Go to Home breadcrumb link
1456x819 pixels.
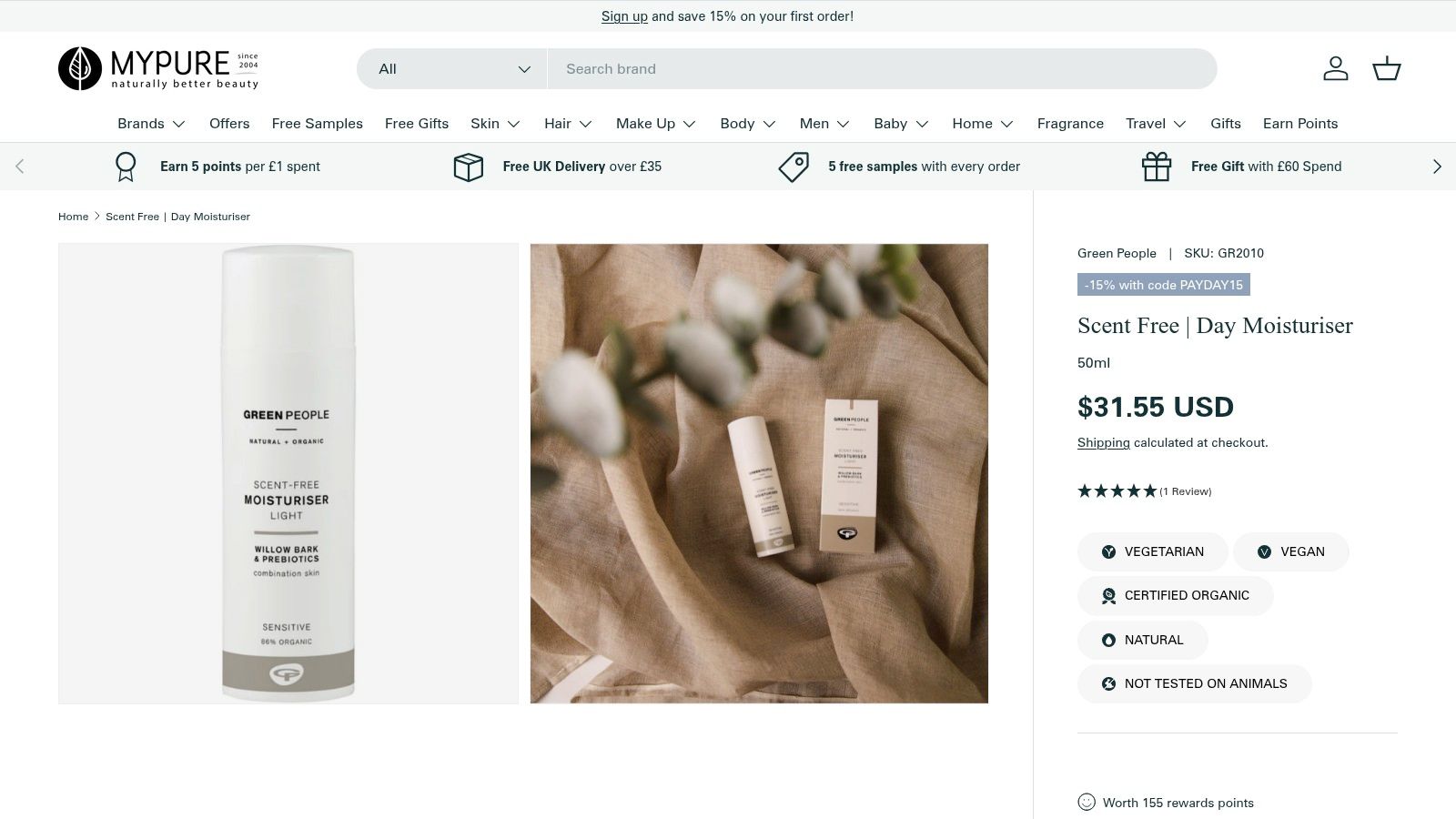73,217
